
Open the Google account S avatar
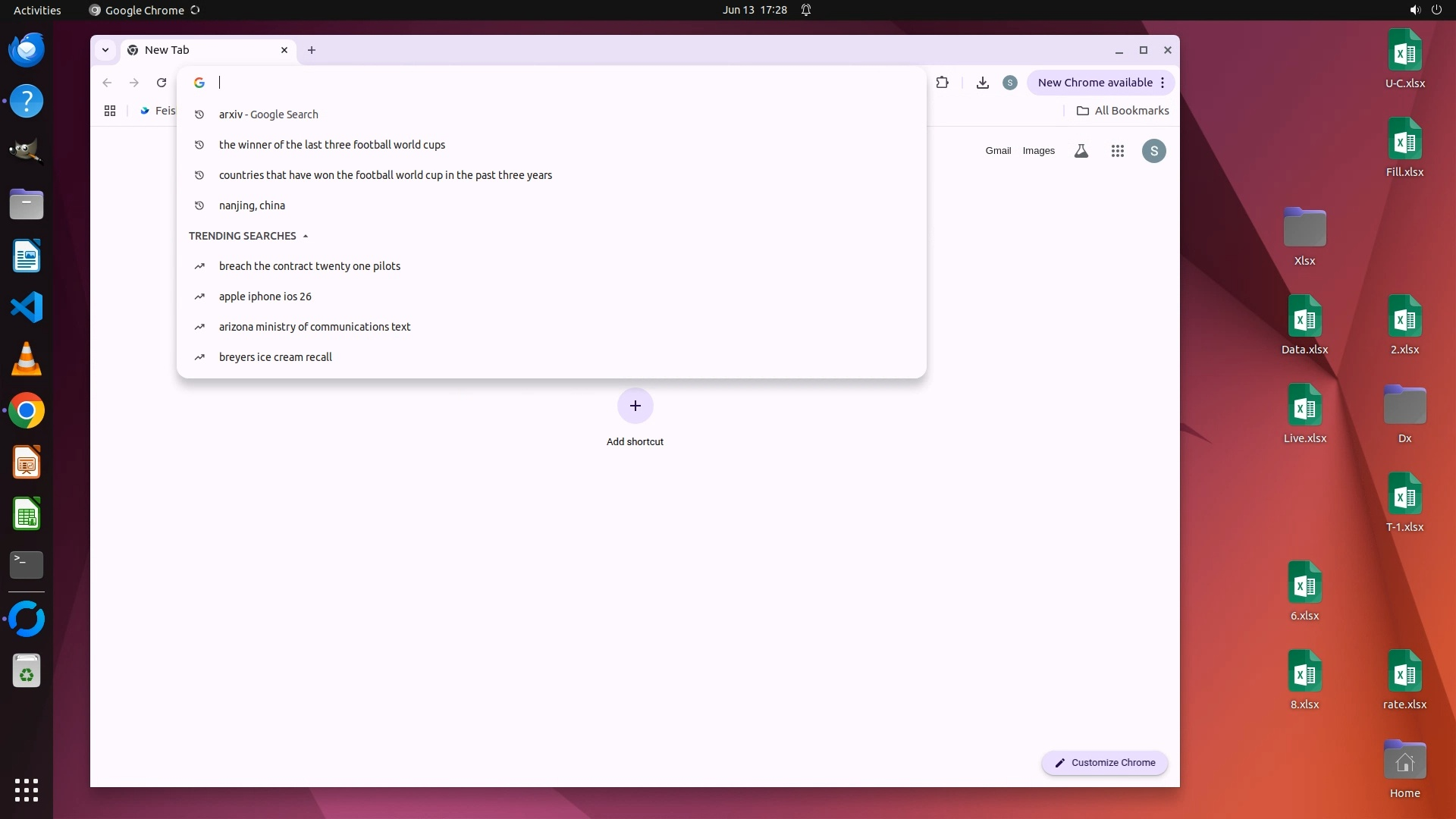[x=1153, y=151]
